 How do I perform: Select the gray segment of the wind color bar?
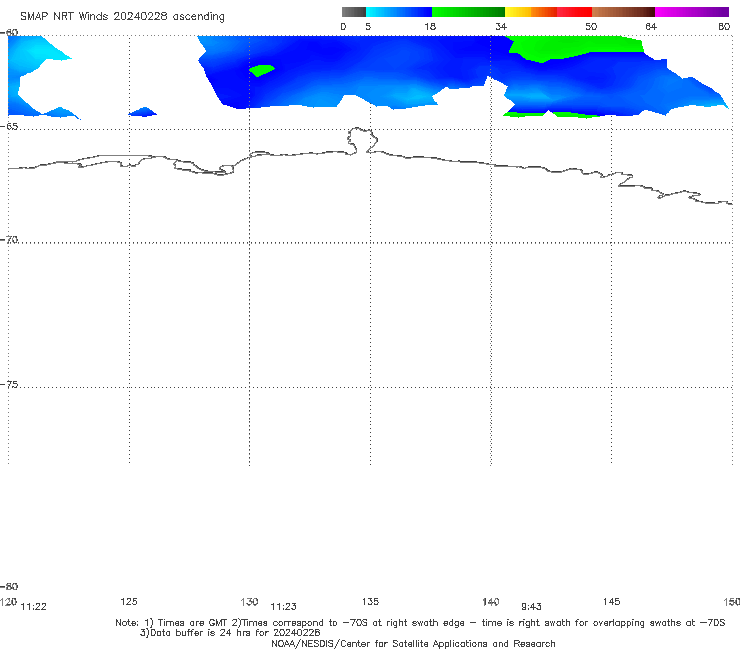[354, 12]
